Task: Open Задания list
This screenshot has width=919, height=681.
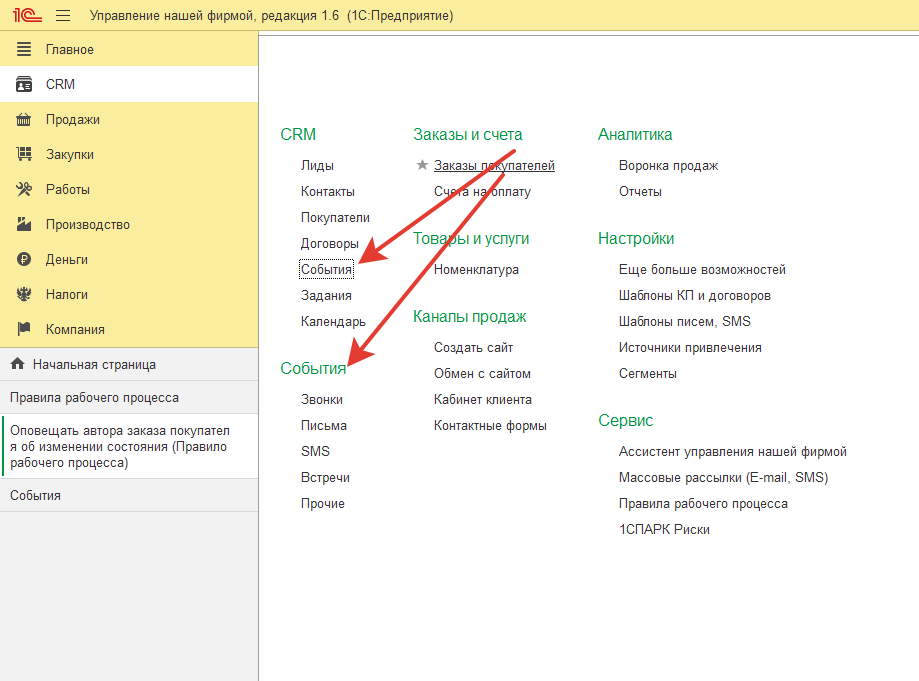Action: [x=326, y=295]
